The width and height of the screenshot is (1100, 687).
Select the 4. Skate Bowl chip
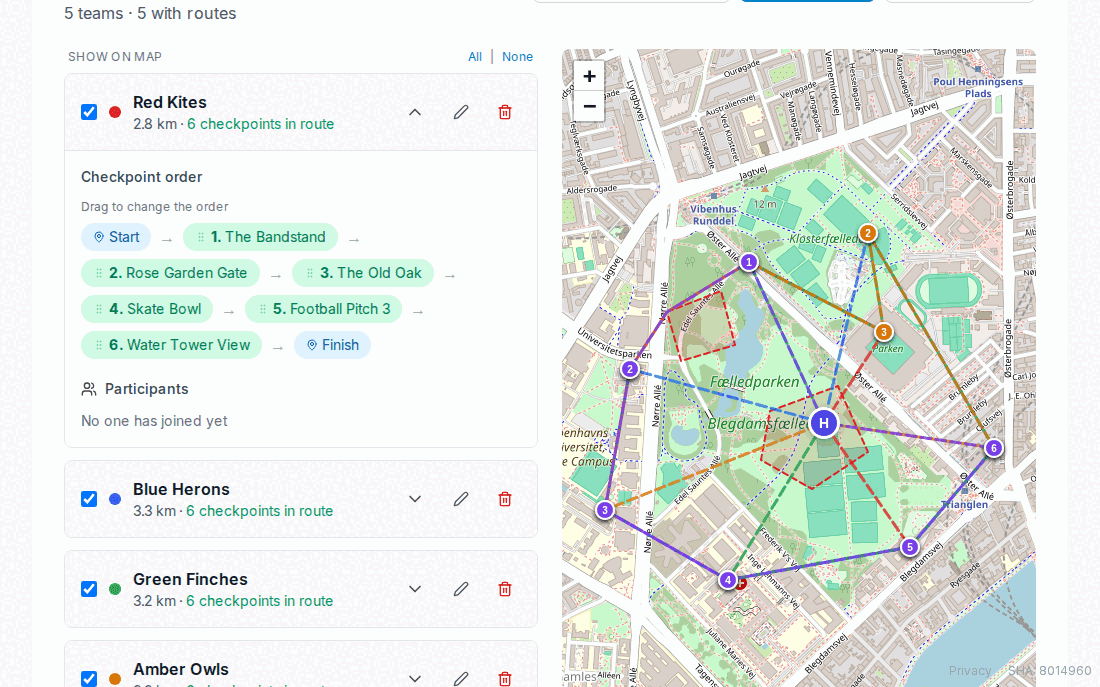[x=147, y=309]
